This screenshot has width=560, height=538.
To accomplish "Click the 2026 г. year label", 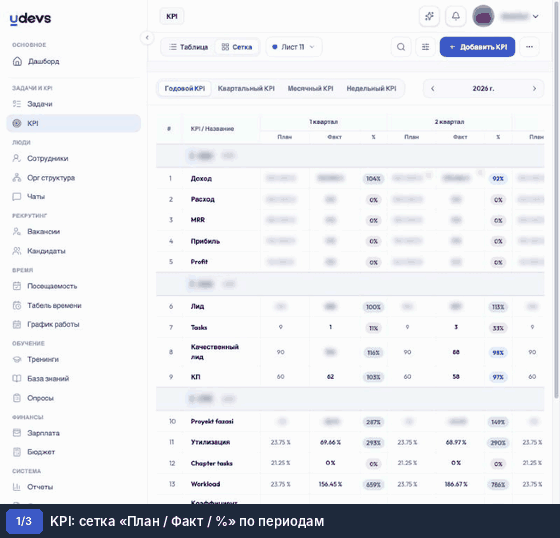I will (x=483, y=88).
